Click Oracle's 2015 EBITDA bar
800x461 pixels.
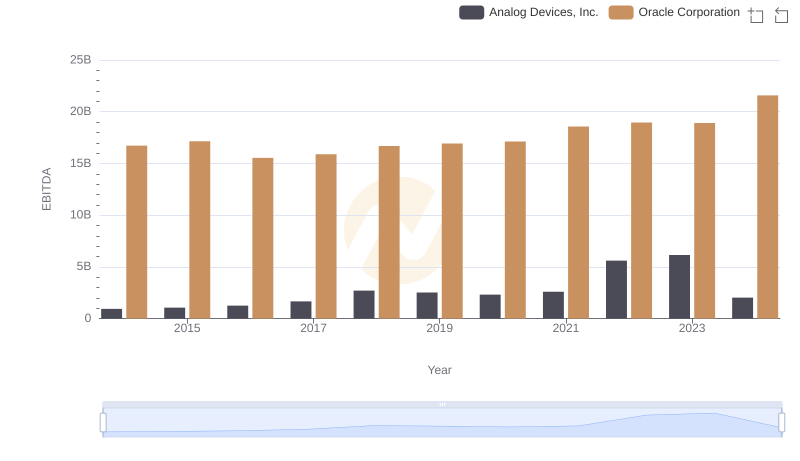point(199,229)
